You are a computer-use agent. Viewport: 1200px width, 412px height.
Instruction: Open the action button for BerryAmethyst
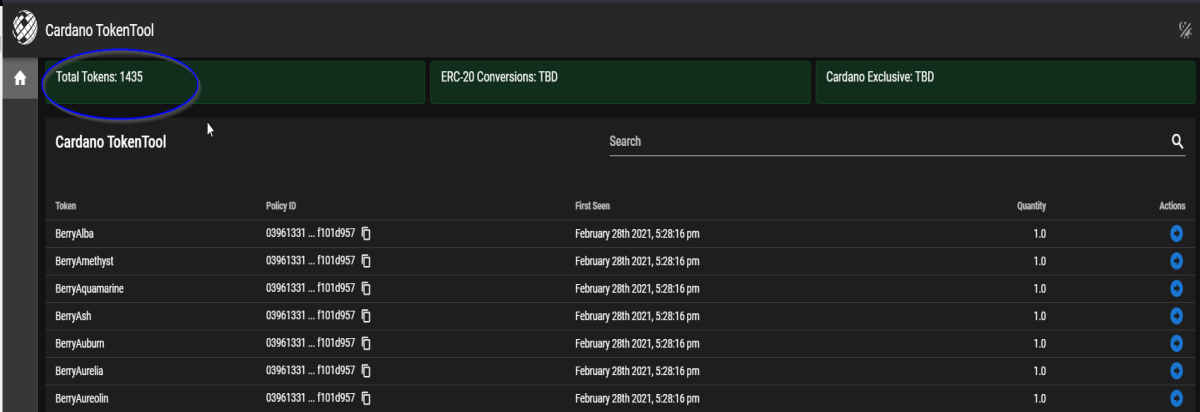pos(1177,261)
